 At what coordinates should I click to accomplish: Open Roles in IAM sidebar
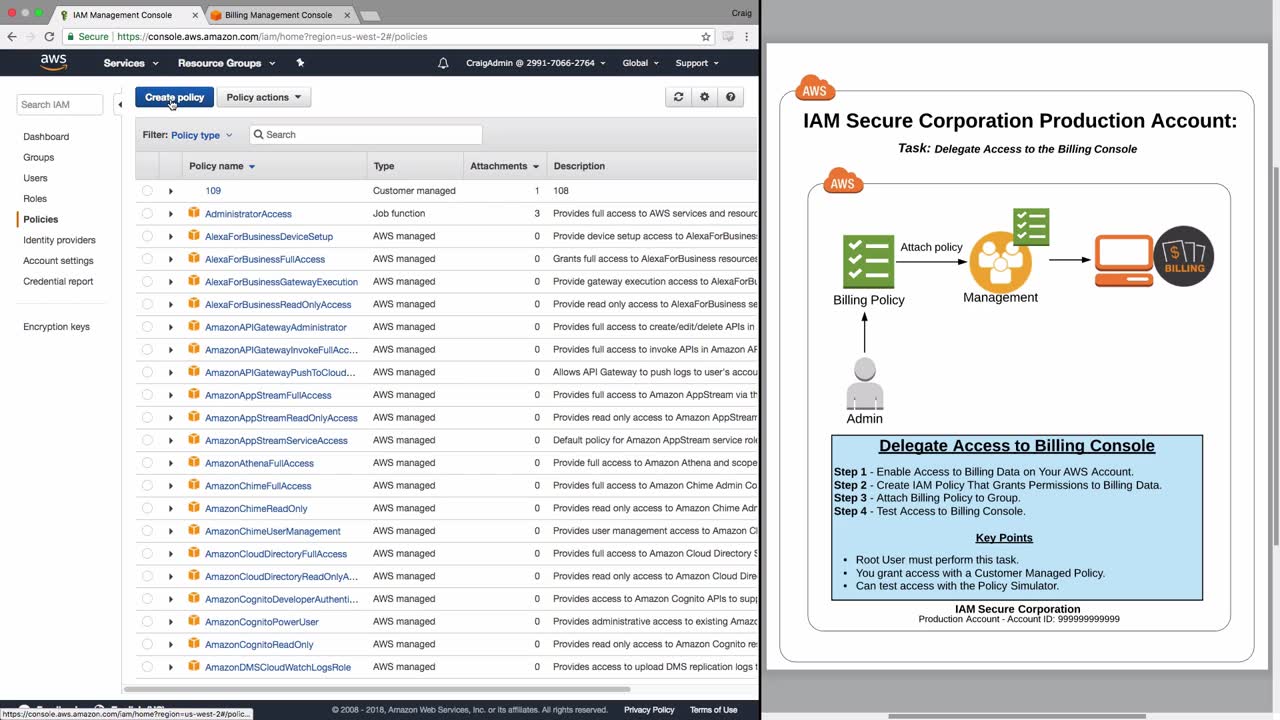[35, 199]
